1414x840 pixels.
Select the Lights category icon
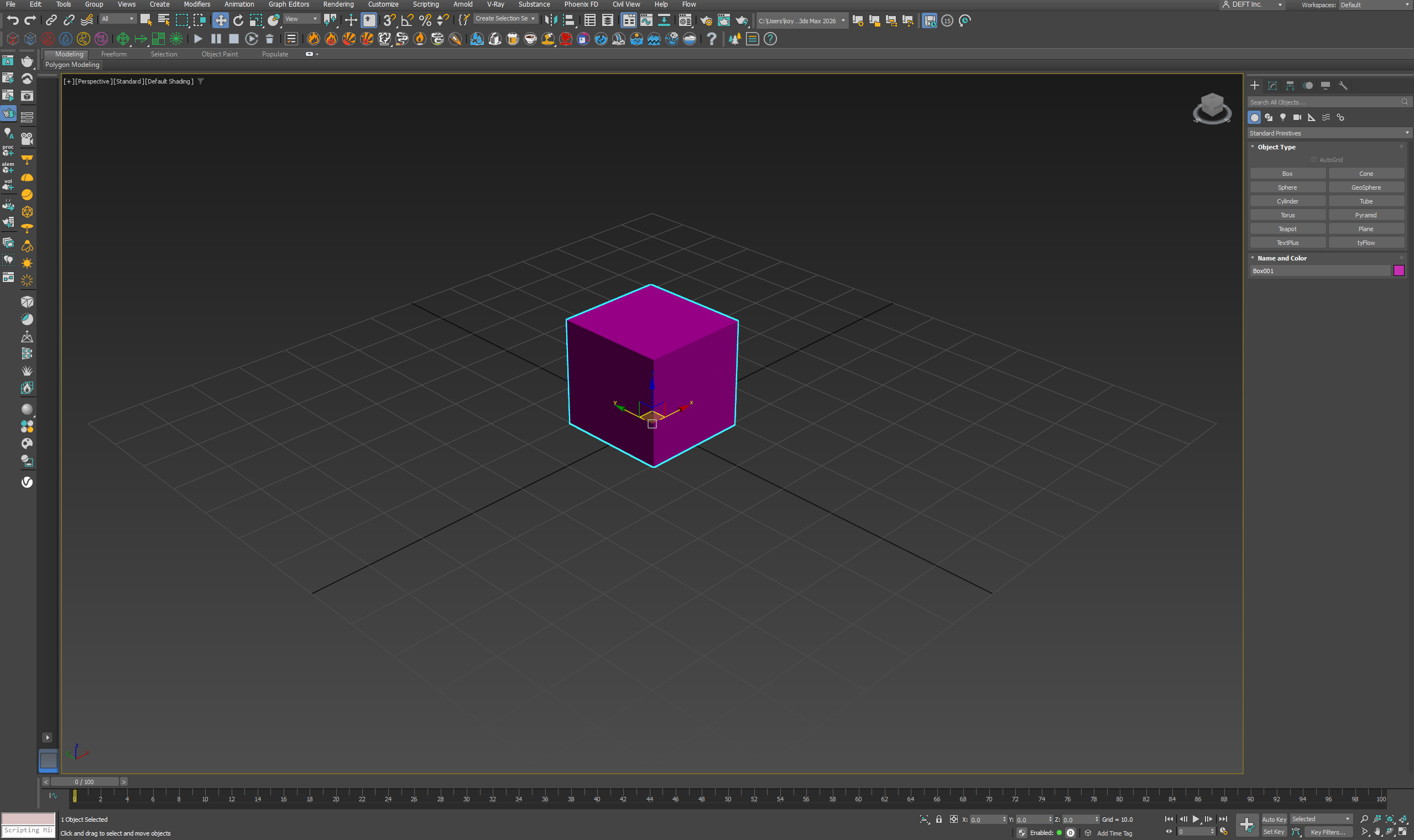1283,117
